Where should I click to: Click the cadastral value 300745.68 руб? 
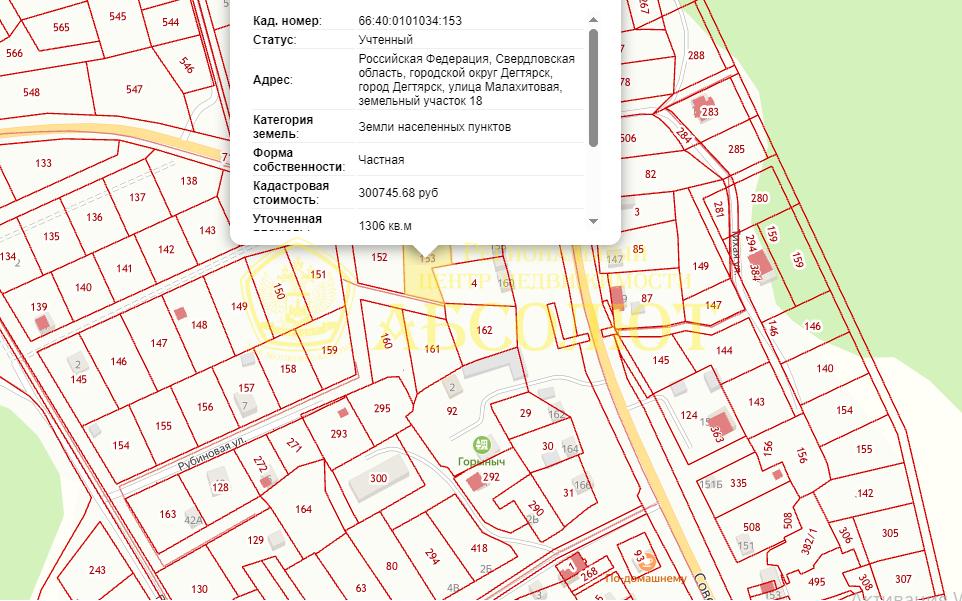coord(398,193)
